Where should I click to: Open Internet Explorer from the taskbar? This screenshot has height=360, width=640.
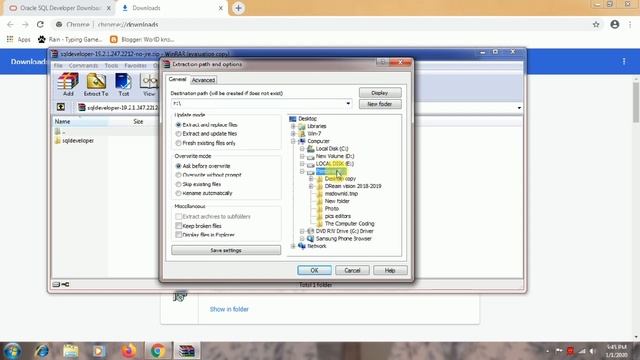click(x=42, y=351)
